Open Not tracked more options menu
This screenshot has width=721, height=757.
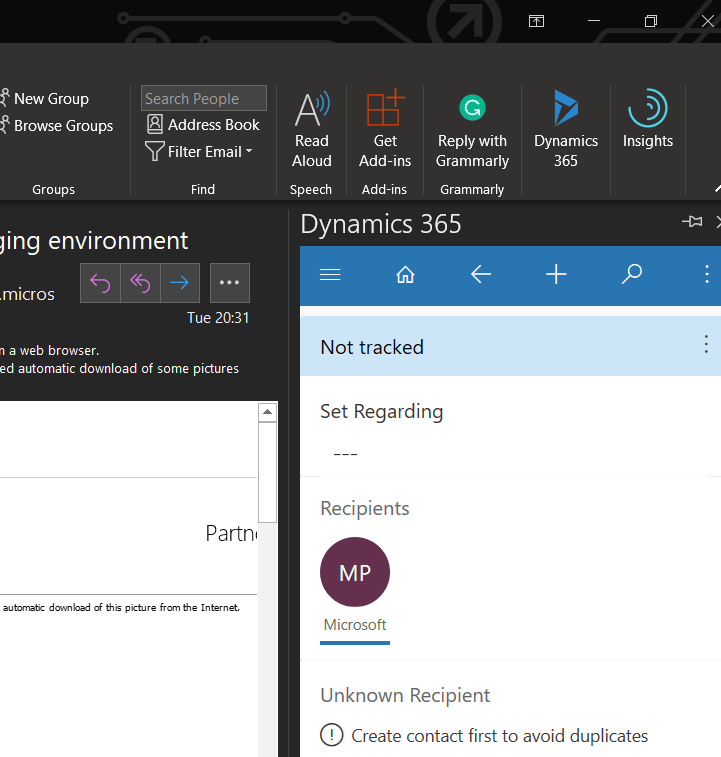706,345
